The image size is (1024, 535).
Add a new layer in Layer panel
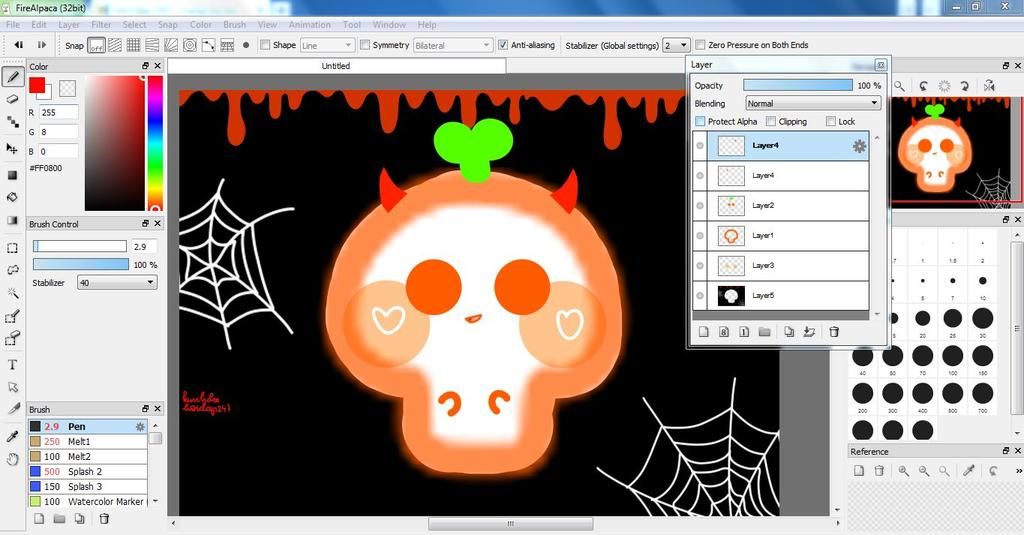pos(703,332)
